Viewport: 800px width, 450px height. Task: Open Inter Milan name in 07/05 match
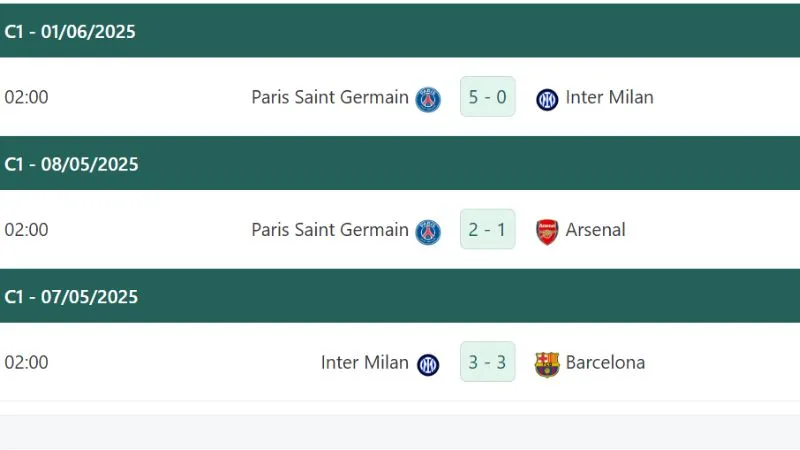click(x=365, y=362)
